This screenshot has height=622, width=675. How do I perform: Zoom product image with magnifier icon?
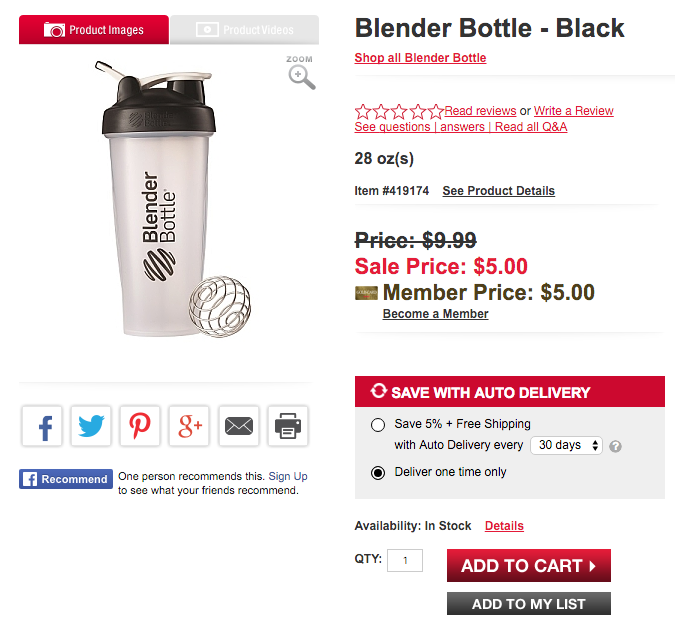(x=301, y=73)
